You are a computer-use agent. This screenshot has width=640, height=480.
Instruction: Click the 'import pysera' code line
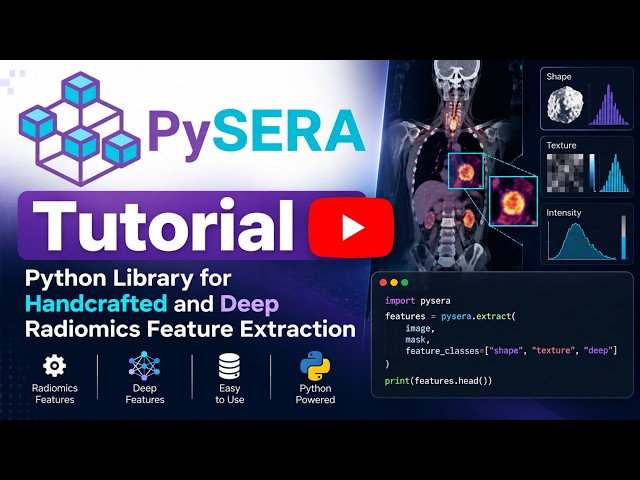tap(418, 301)
